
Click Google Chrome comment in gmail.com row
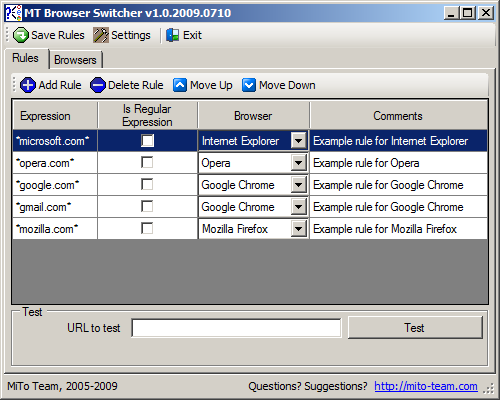pyautogui.click(x=388, y=207)
